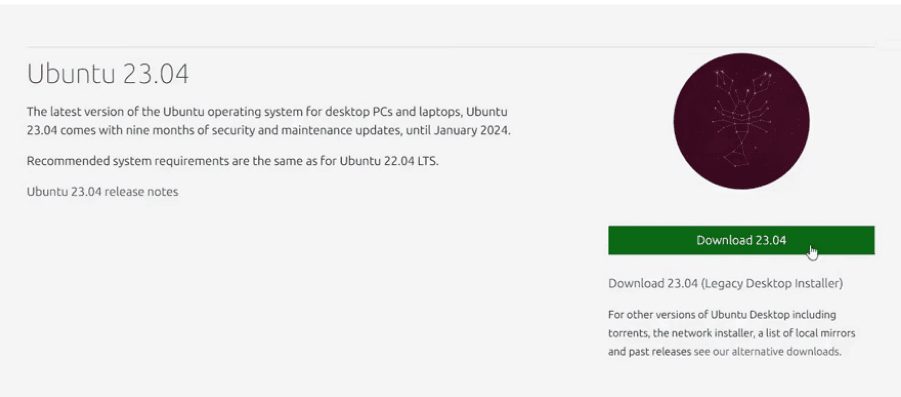Click the 'network installer' phrase
901x397 pixels.
710,333
